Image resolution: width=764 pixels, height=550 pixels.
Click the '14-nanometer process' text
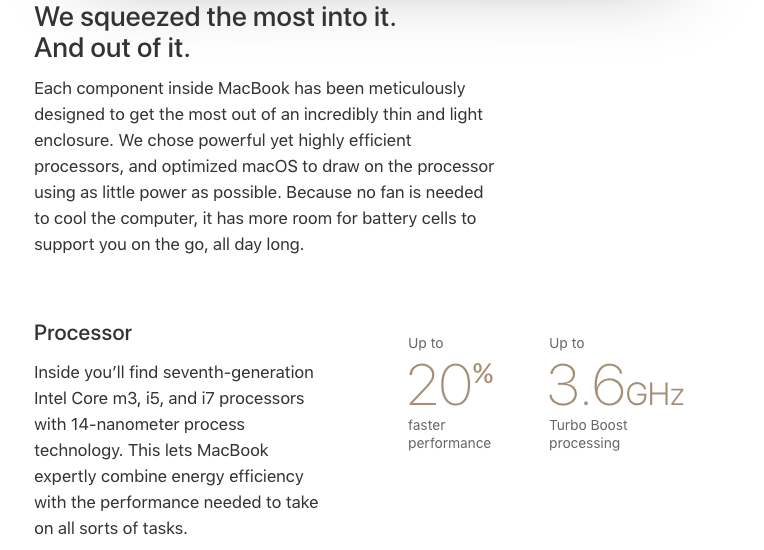point(157,424)
